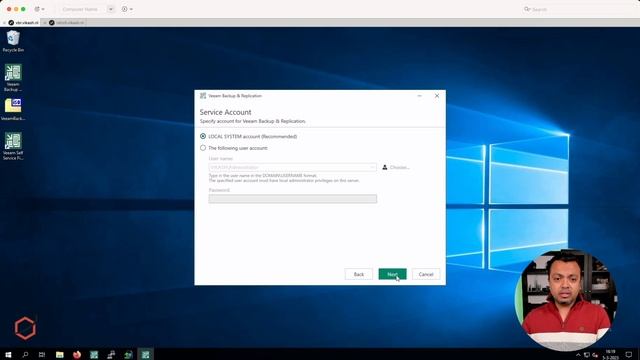This screenshot has width=640, height=360.
Task: Open the Action Center notifications icon
Action: 629,354
